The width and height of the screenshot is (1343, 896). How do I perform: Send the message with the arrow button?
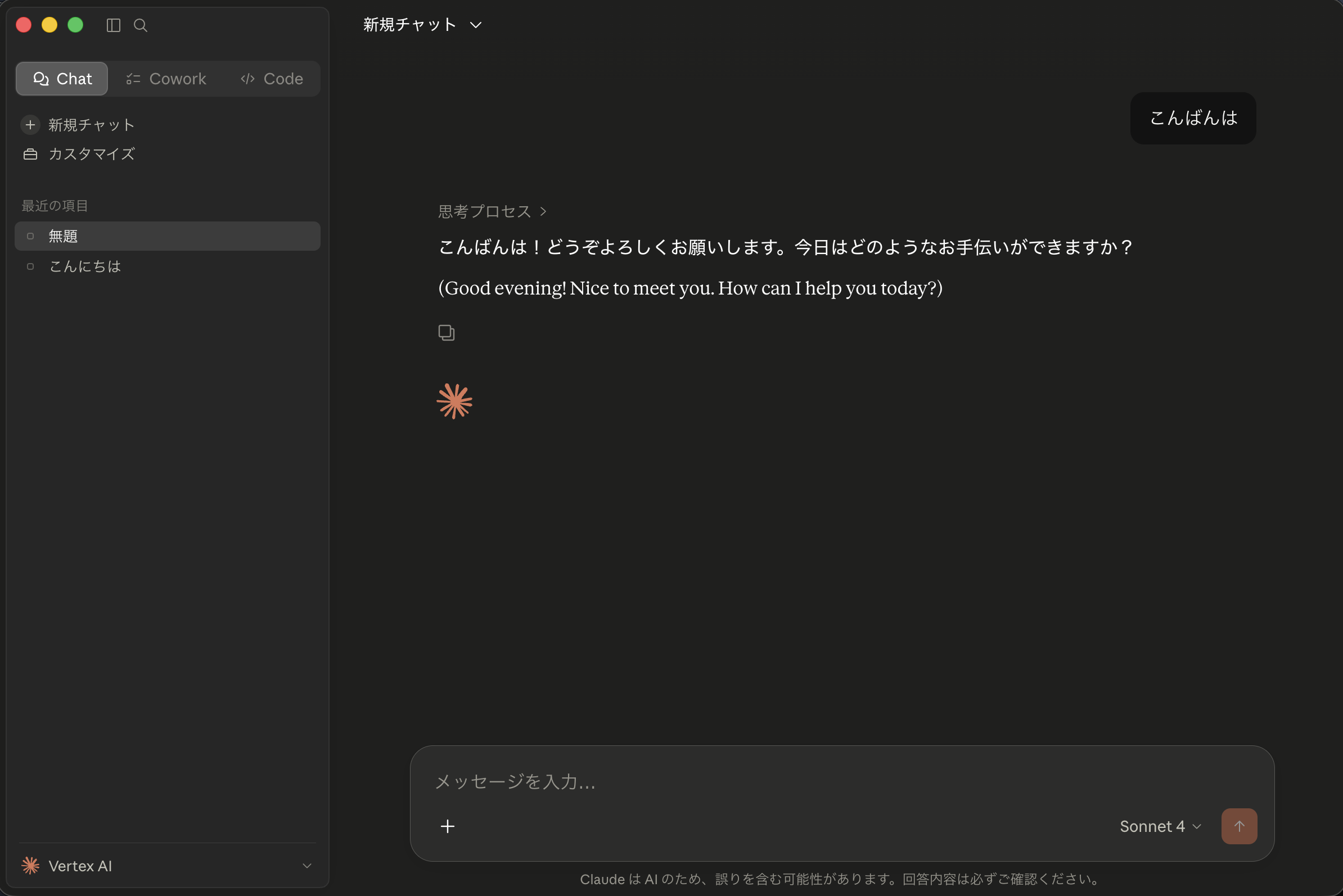1239,826
